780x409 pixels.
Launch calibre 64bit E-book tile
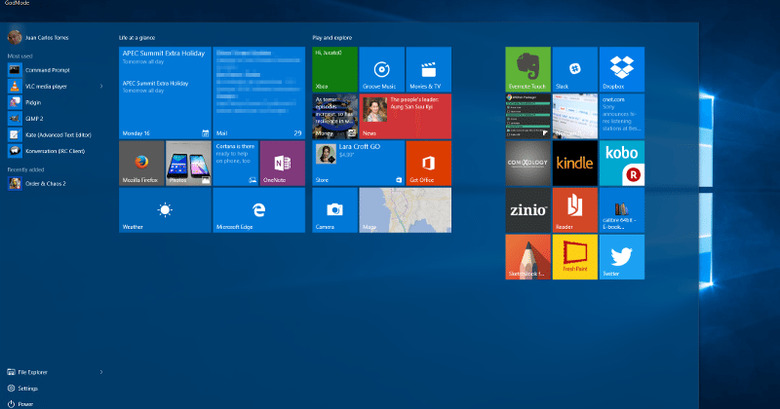622,210
